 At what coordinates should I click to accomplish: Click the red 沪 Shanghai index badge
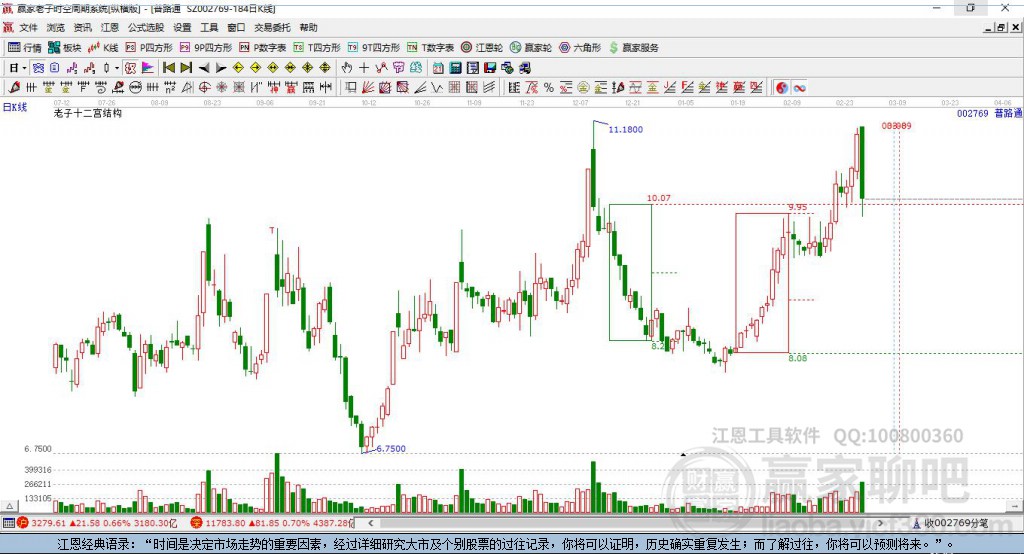23,523
